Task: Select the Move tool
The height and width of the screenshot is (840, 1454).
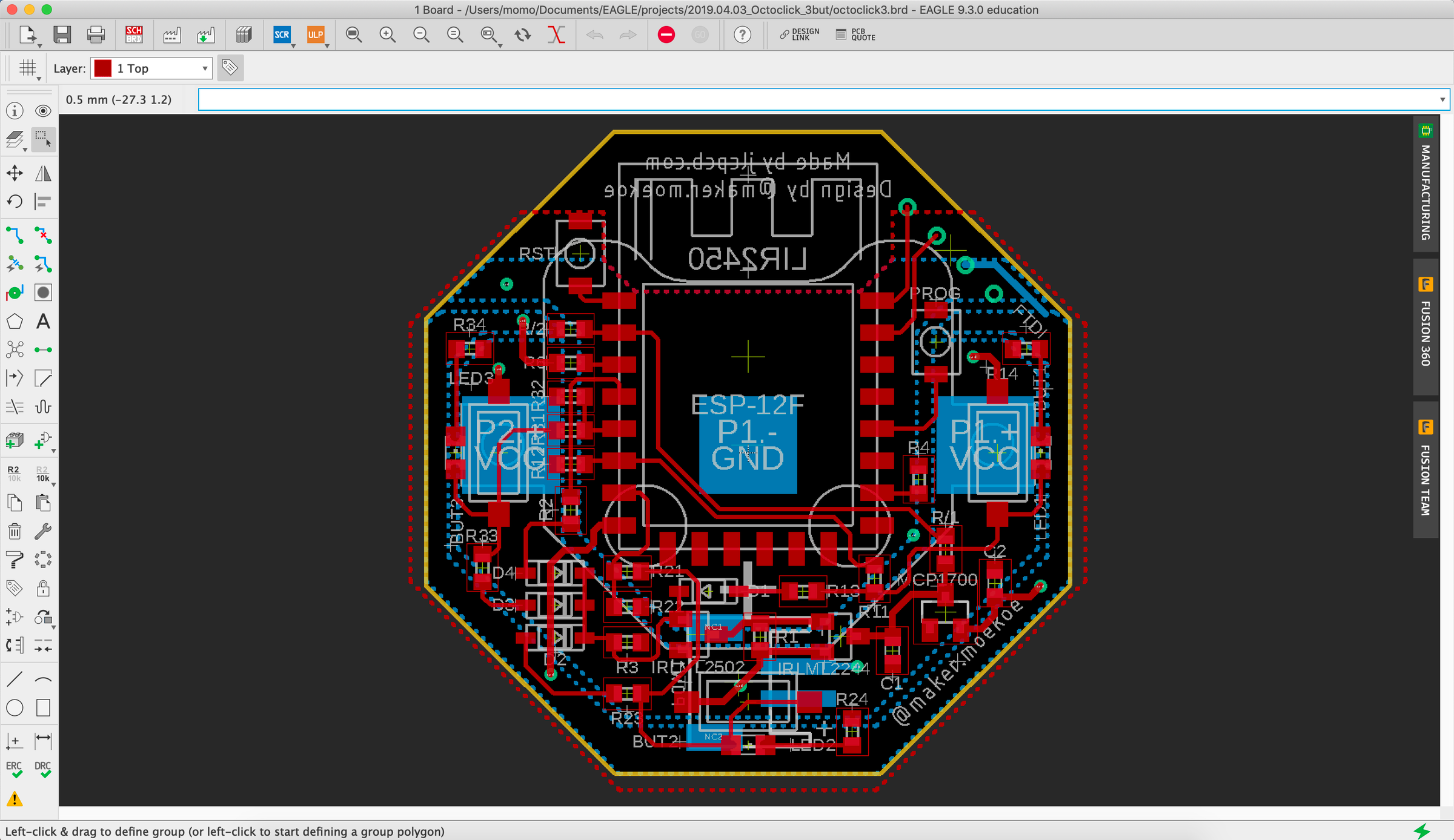Action: coord(14,173)
